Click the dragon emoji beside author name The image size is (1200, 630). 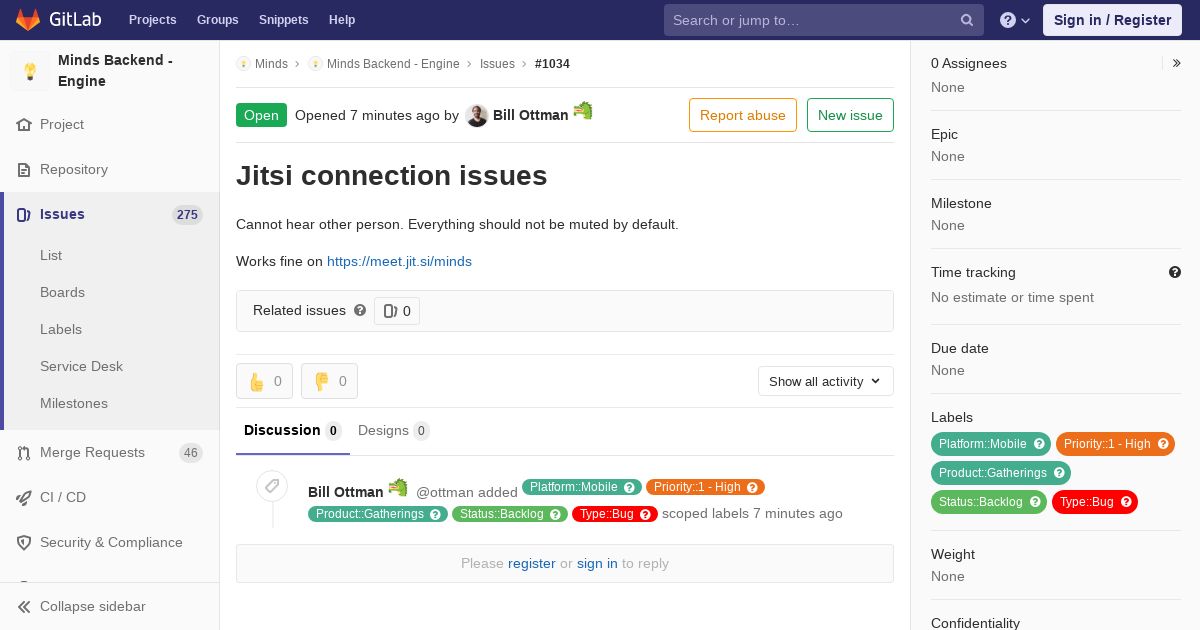tap(583, 110)
